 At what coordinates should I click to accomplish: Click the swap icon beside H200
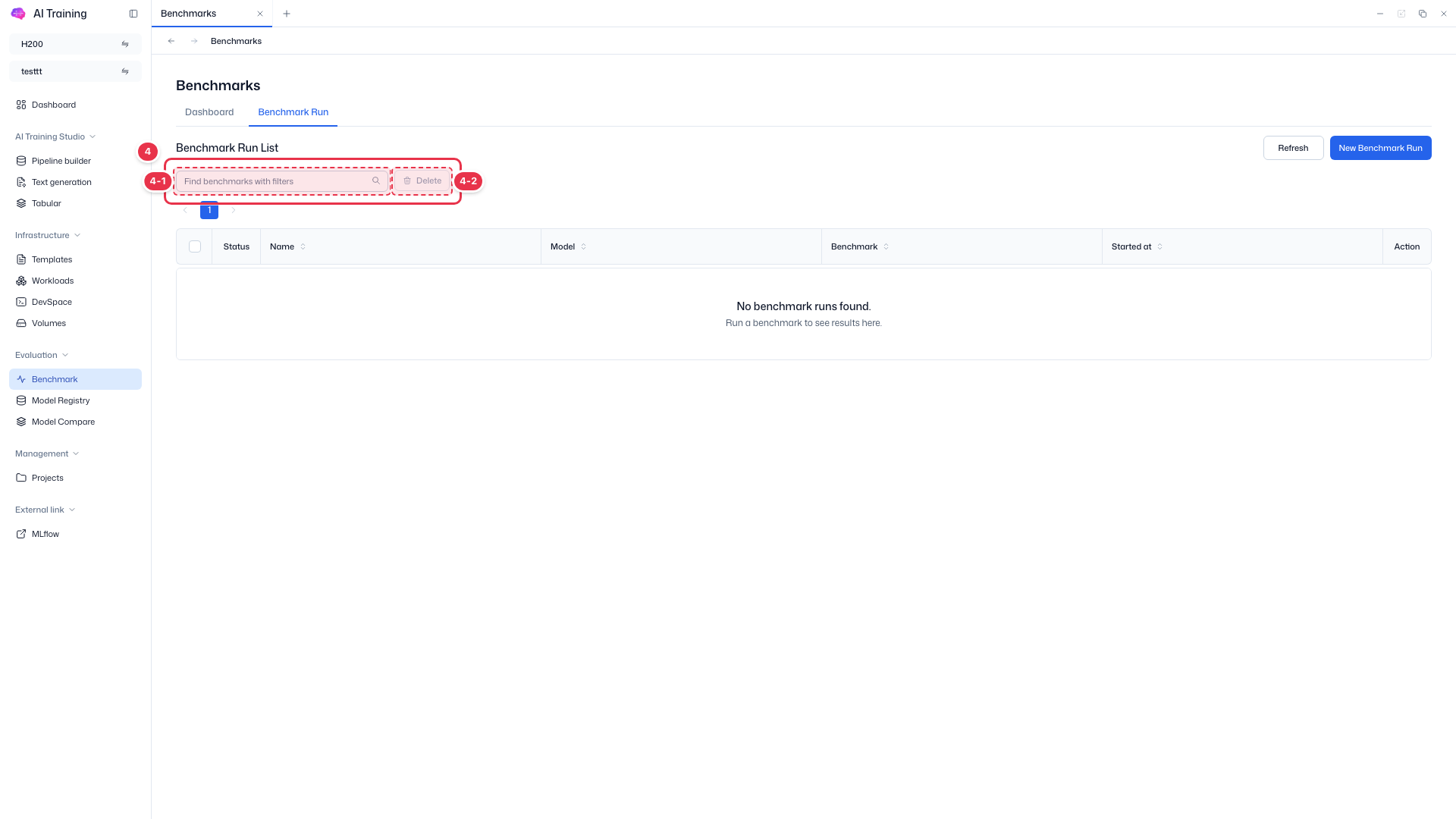125,44
